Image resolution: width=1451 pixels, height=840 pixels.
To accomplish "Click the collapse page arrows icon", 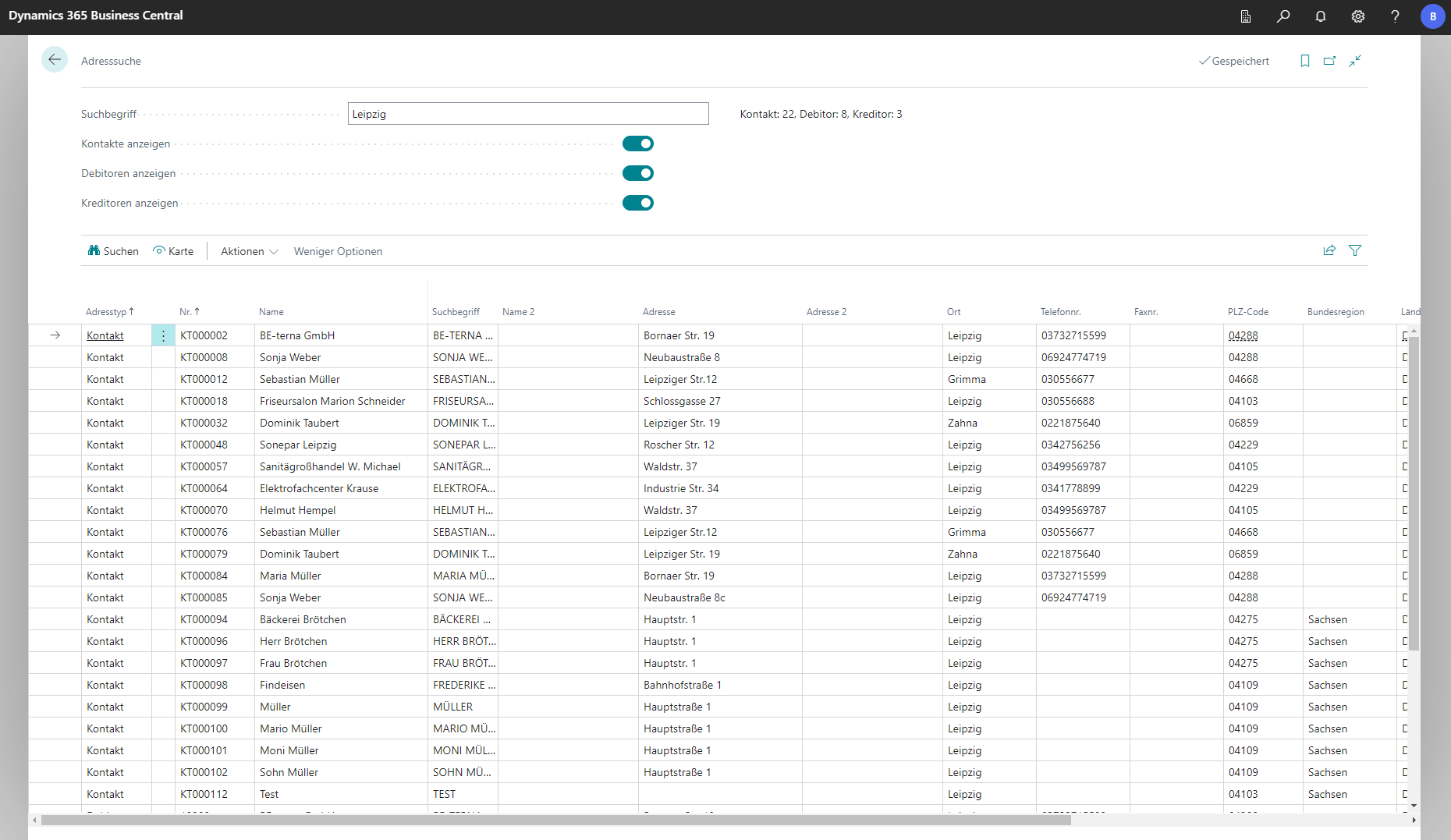I will (x=1355, y=61).
